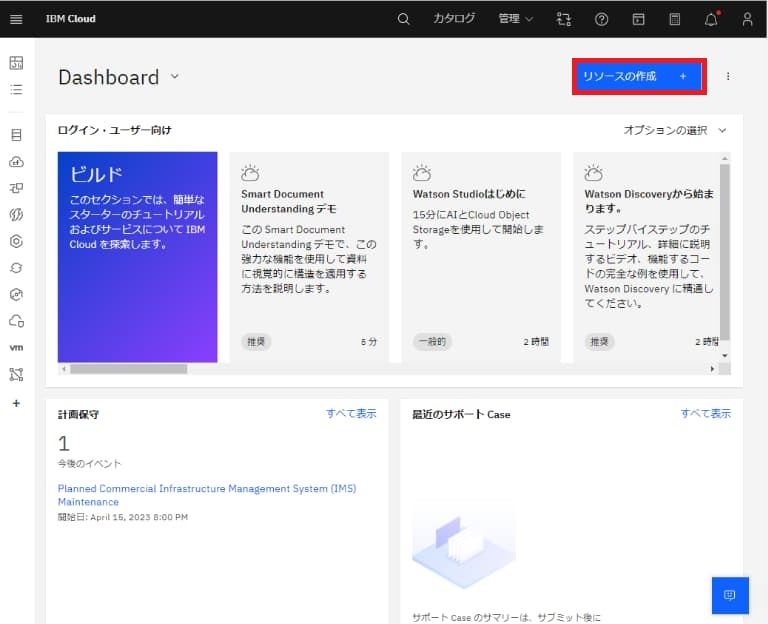Expand the オプションの選択 dropdown
The image size is (768, 624).
675,130
